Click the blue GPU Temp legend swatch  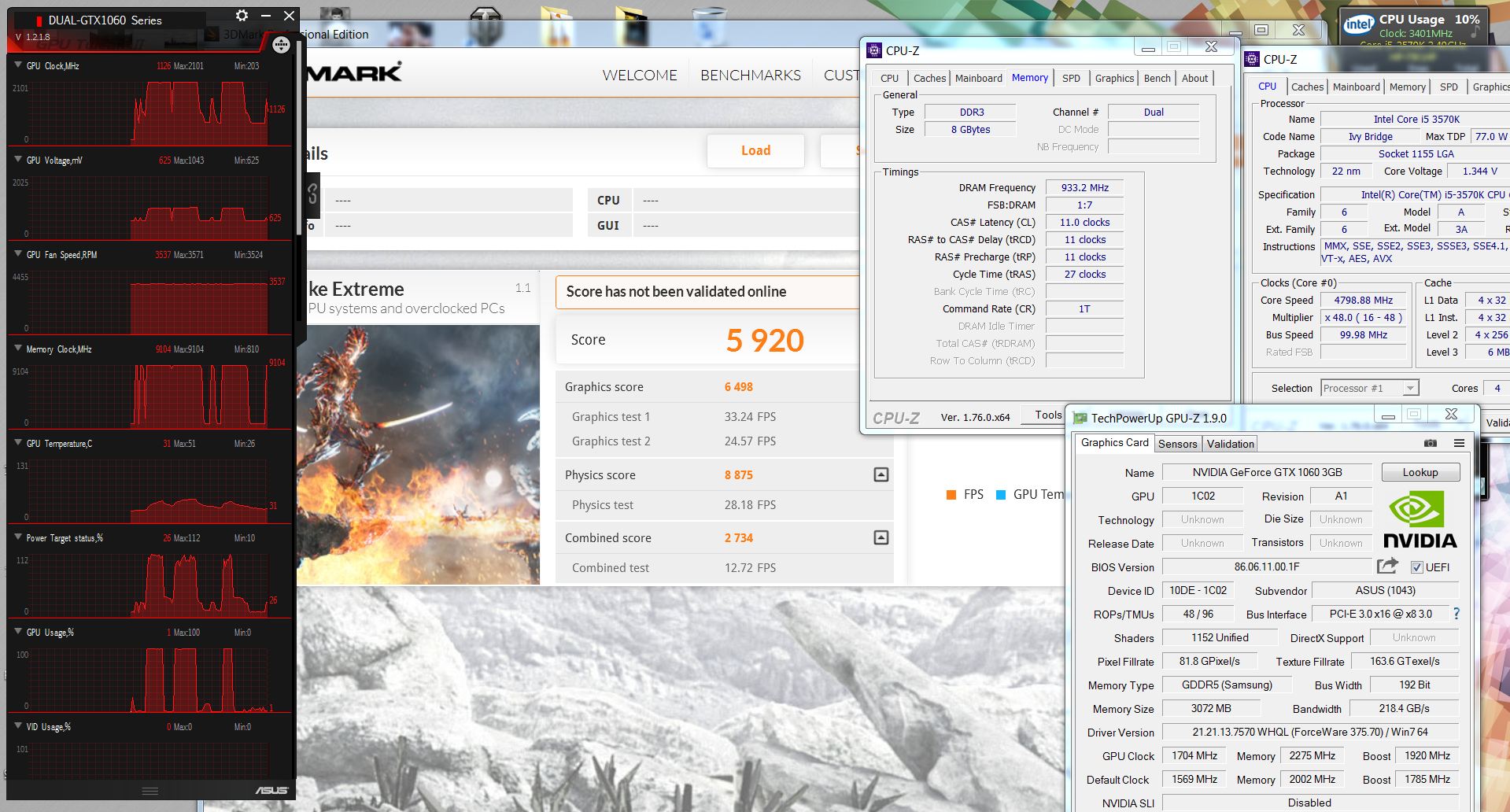coord(1001,495)
